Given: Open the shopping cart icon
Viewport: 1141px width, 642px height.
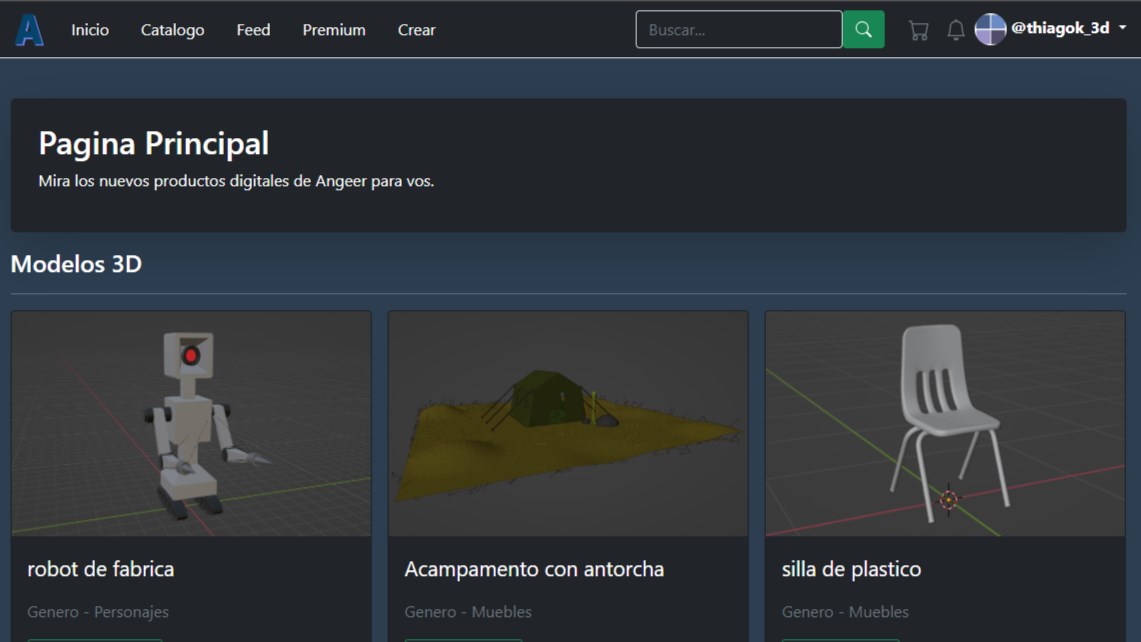Looking at the screenshot, I should point(918,30).
